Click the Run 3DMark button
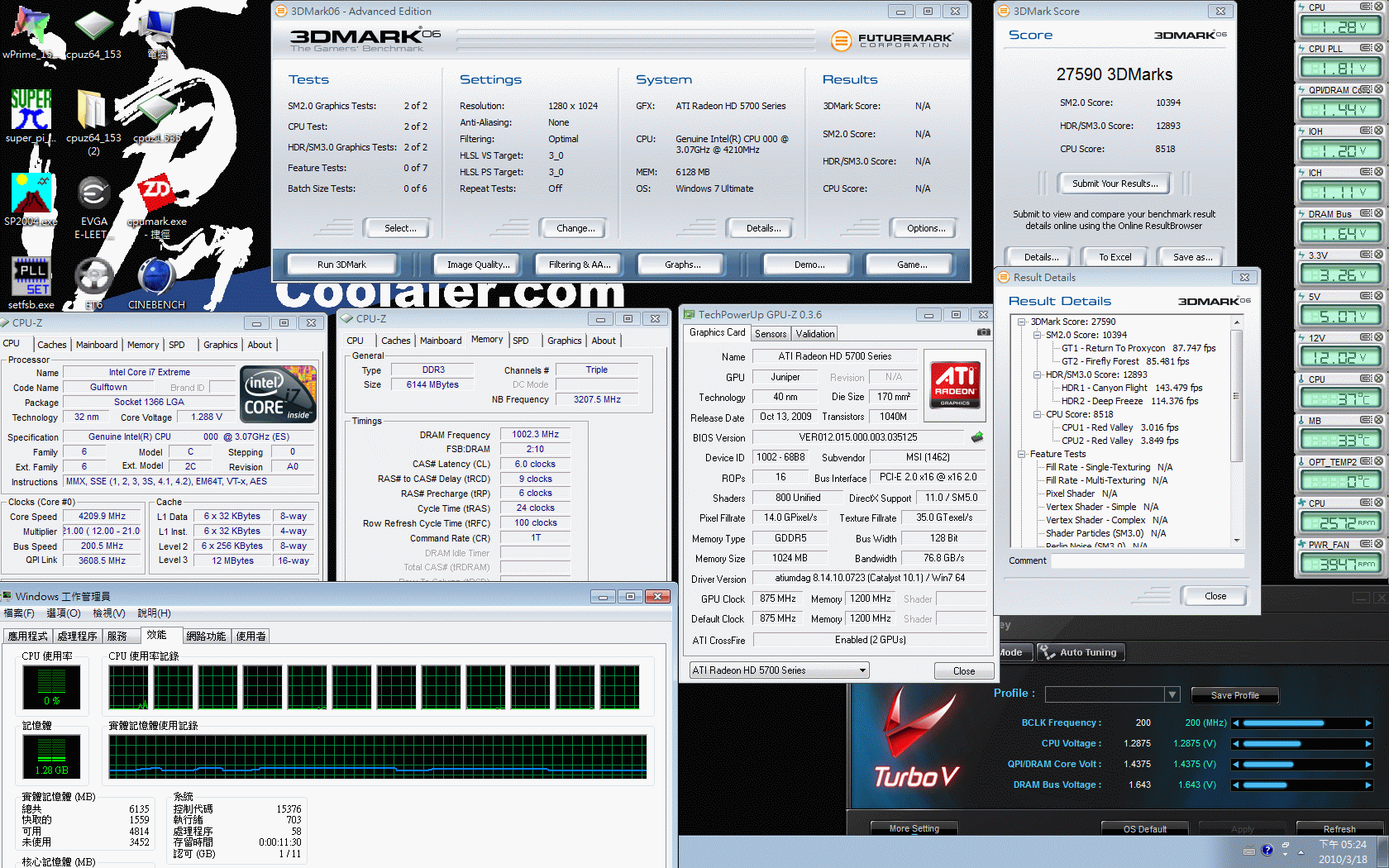The width and height of the screenshot is (1389, 868). [x=341, y=265]
